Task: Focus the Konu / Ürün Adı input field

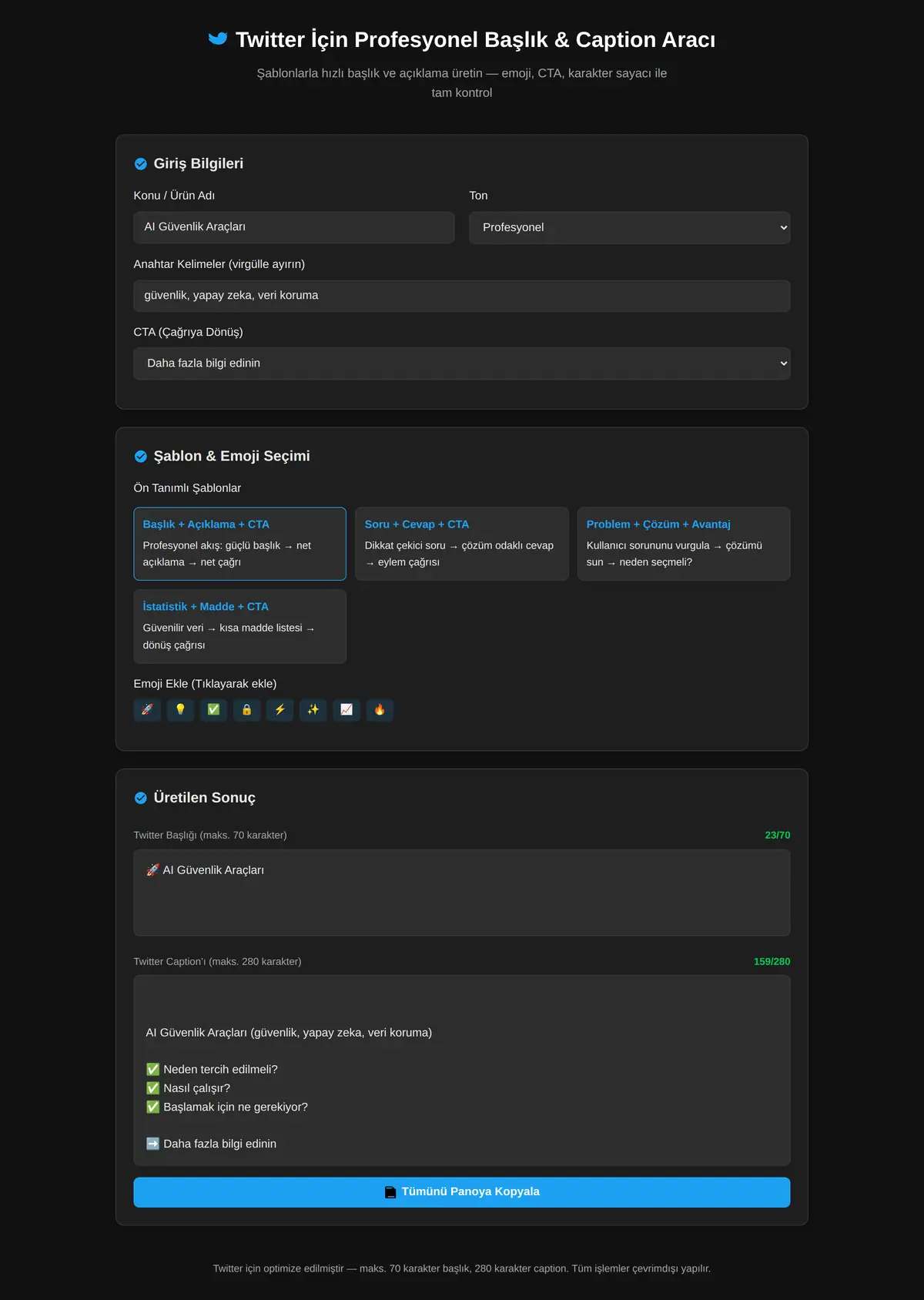Action: [x=294, y=227]
